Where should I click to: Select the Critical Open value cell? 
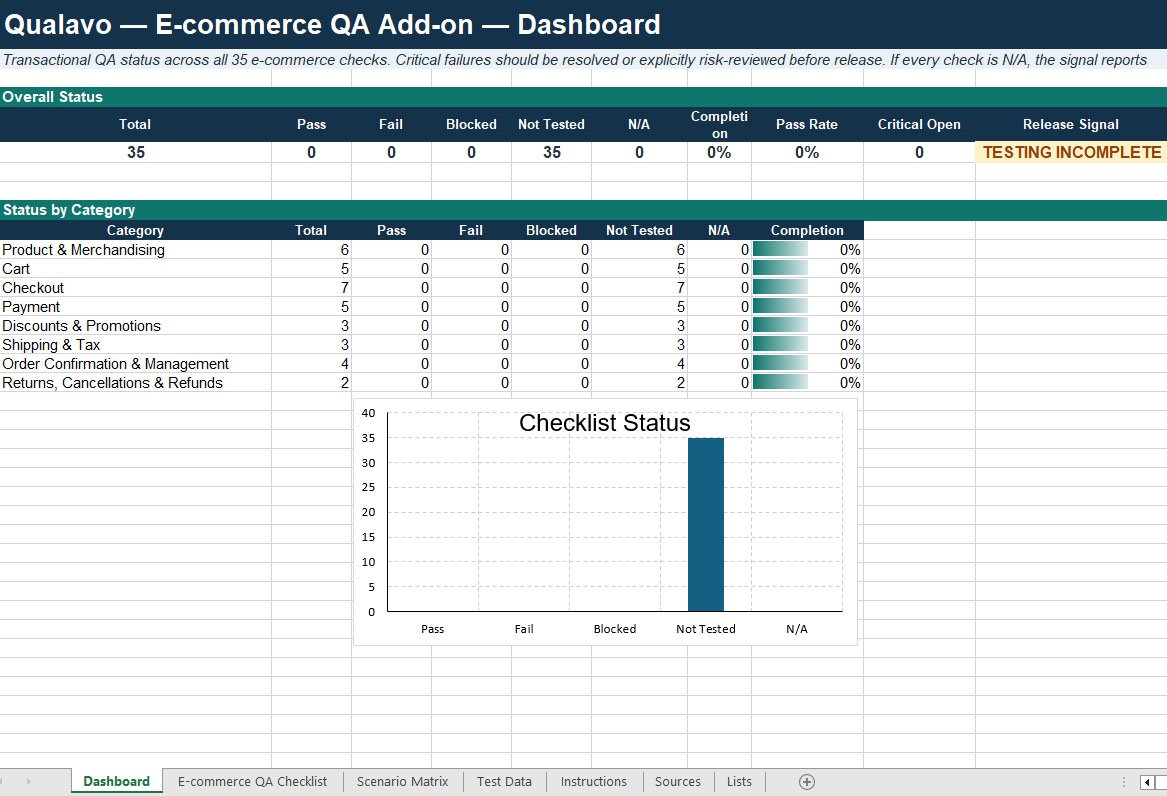coord(919,153)
